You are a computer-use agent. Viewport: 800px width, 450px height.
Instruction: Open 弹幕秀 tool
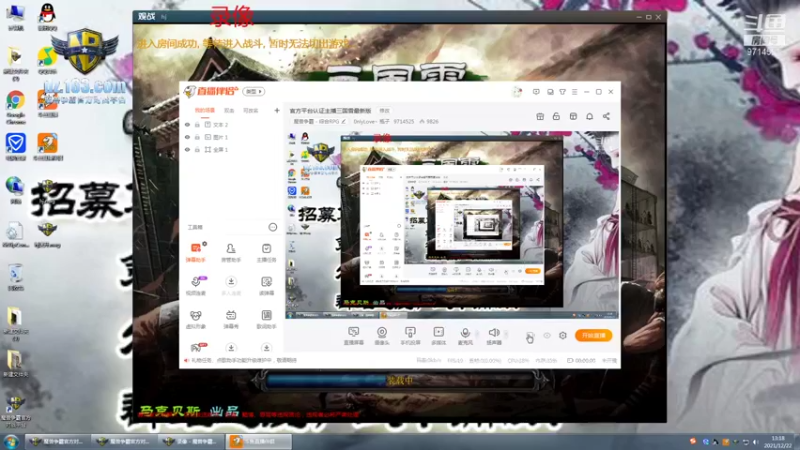[231, 319]
